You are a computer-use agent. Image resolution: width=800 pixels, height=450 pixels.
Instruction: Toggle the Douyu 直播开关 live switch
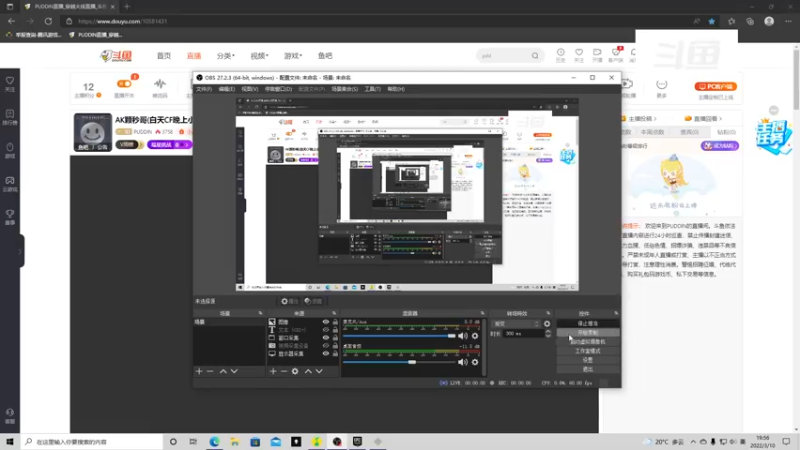(124, 84)
